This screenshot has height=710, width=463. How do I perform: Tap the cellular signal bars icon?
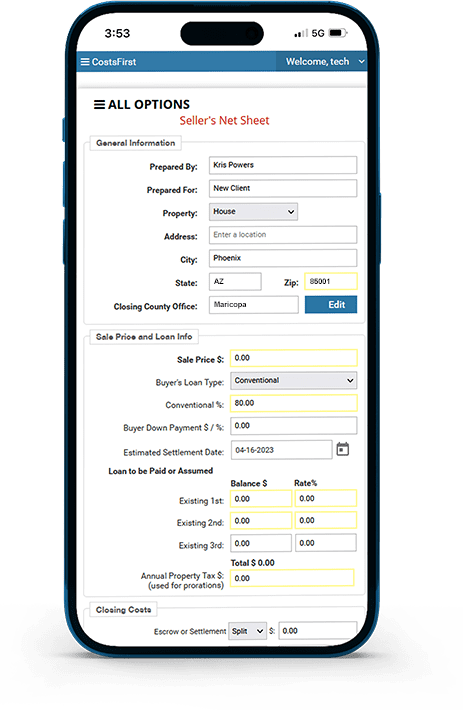301,33
